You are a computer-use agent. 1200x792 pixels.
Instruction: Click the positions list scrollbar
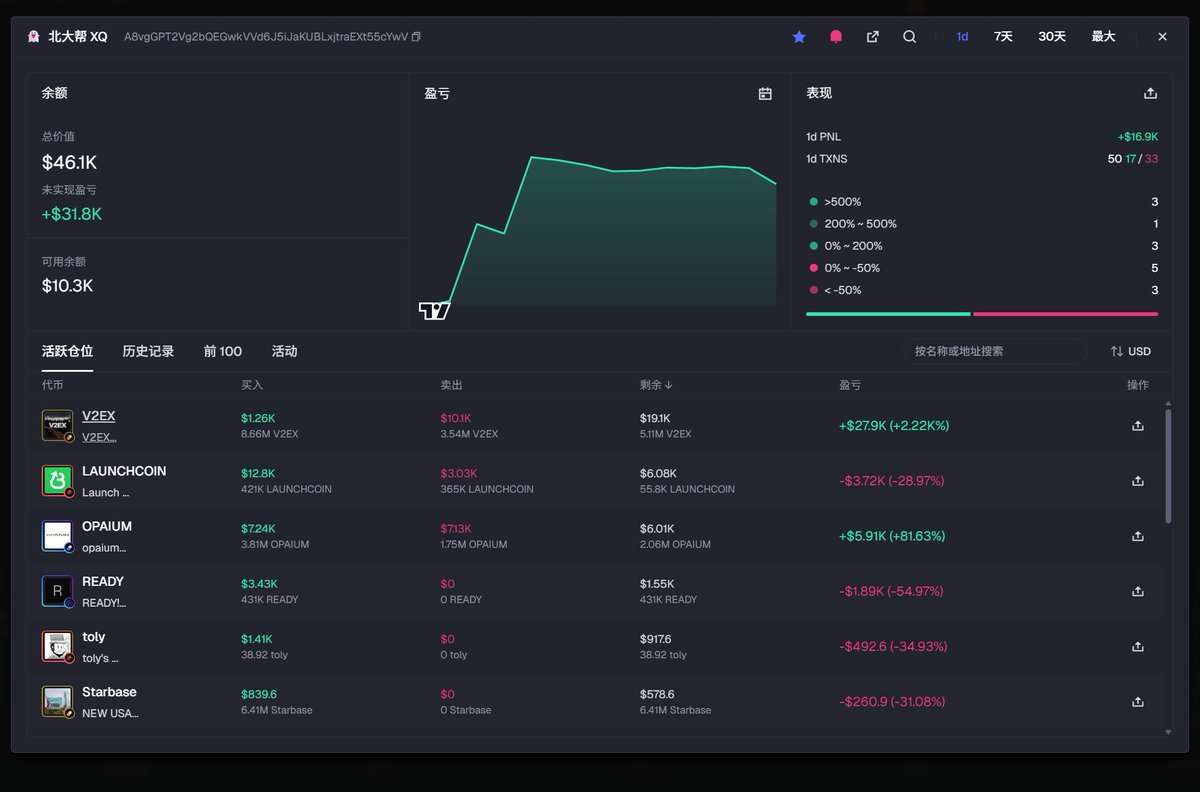(x=1168, y=464)
